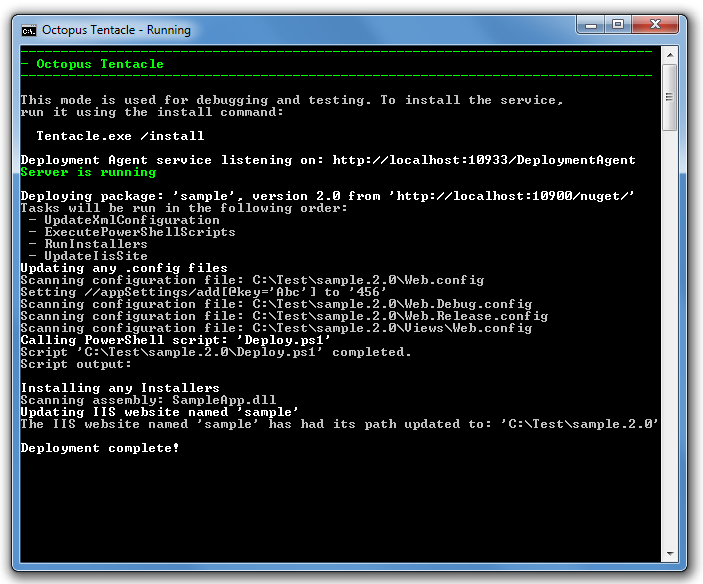Click the 'Octopus Tentacle - Running' title text
The height and width of the screenshot is (584, 703).
(x=116, y=30)
